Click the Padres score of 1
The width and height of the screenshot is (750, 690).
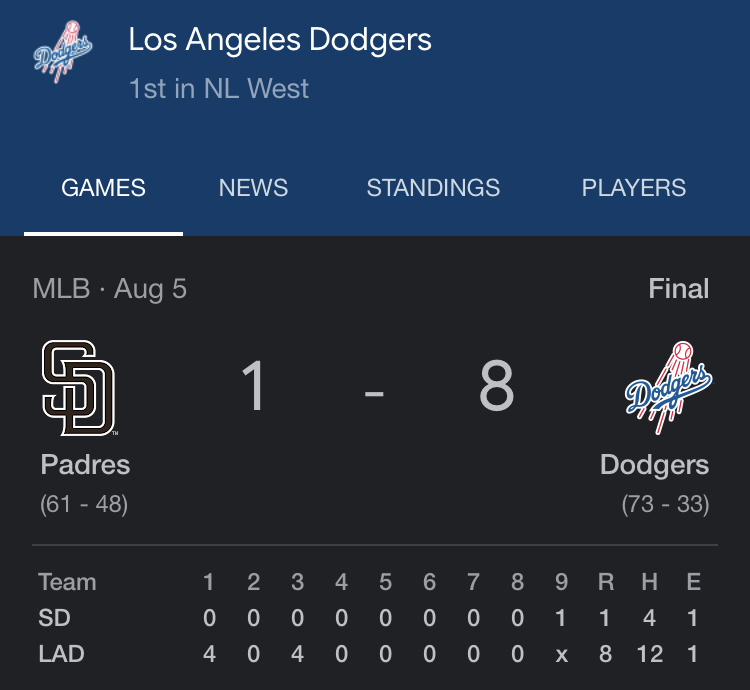pos(254,387)
